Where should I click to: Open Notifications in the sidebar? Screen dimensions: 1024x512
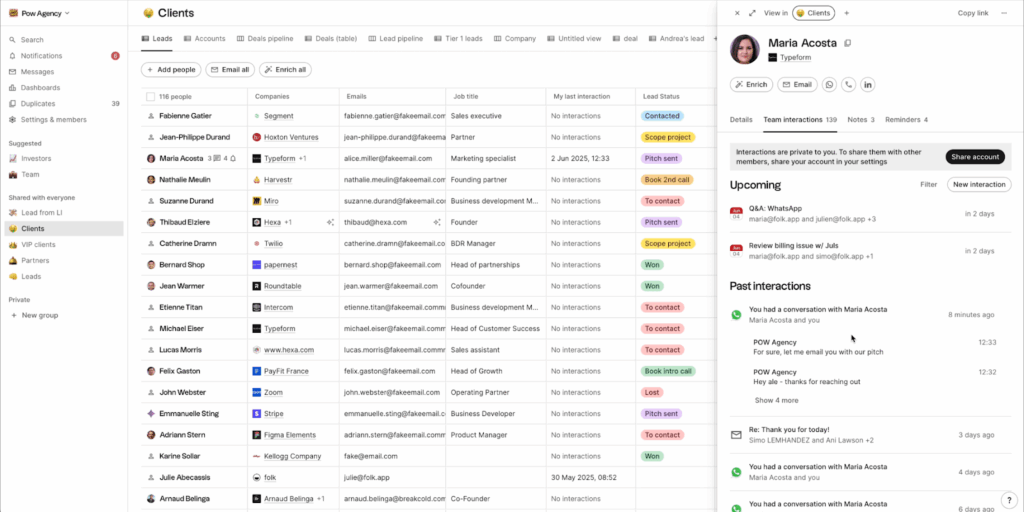[x=41, y=56]
